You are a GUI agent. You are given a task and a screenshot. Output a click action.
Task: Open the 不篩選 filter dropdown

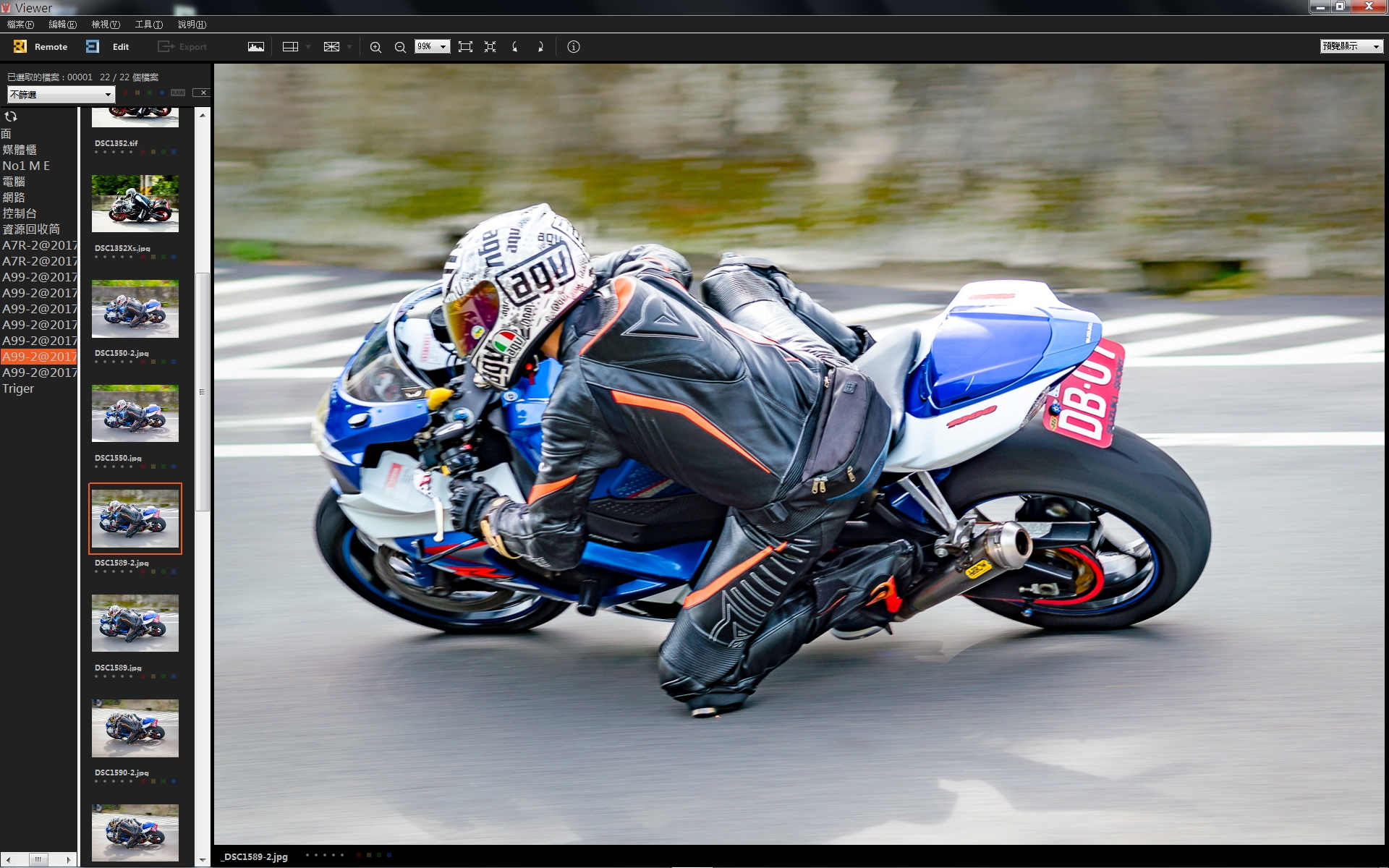[x=61, y=95]
